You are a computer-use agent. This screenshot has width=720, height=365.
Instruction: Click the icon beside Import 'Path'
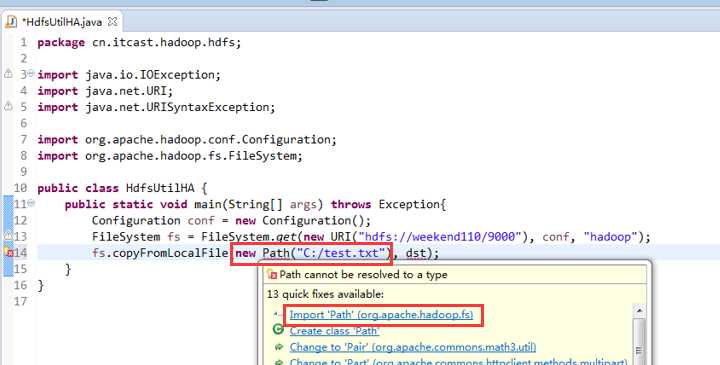278,314
